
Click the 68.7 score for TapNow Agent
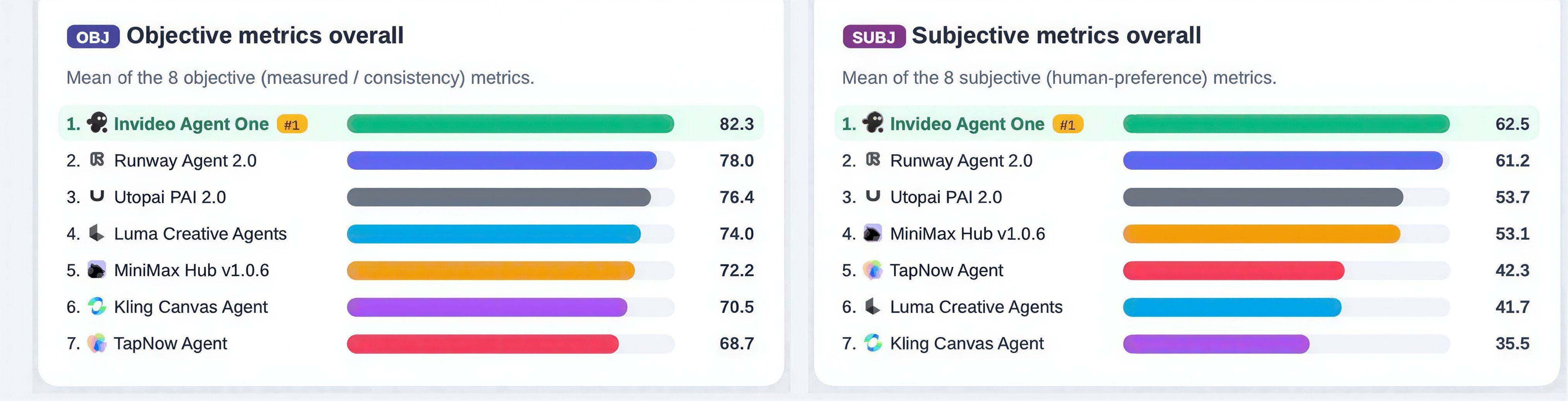(x=736, y=343)
